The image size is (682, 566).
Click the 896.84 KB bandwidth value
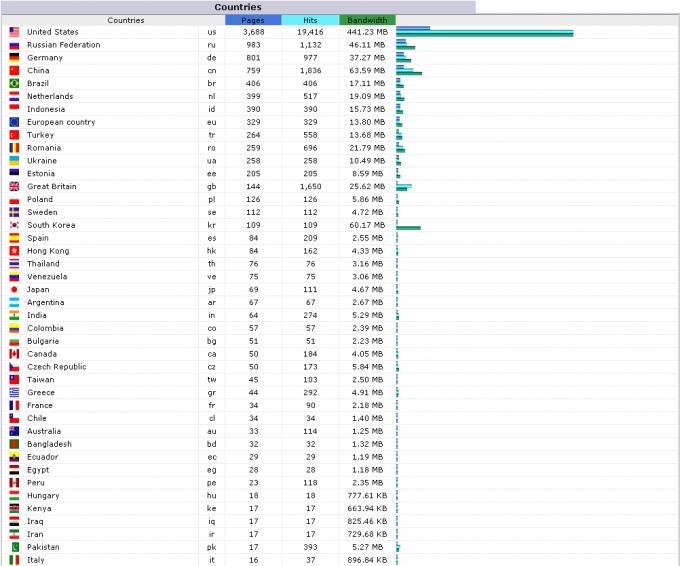[x=367, y=560]
